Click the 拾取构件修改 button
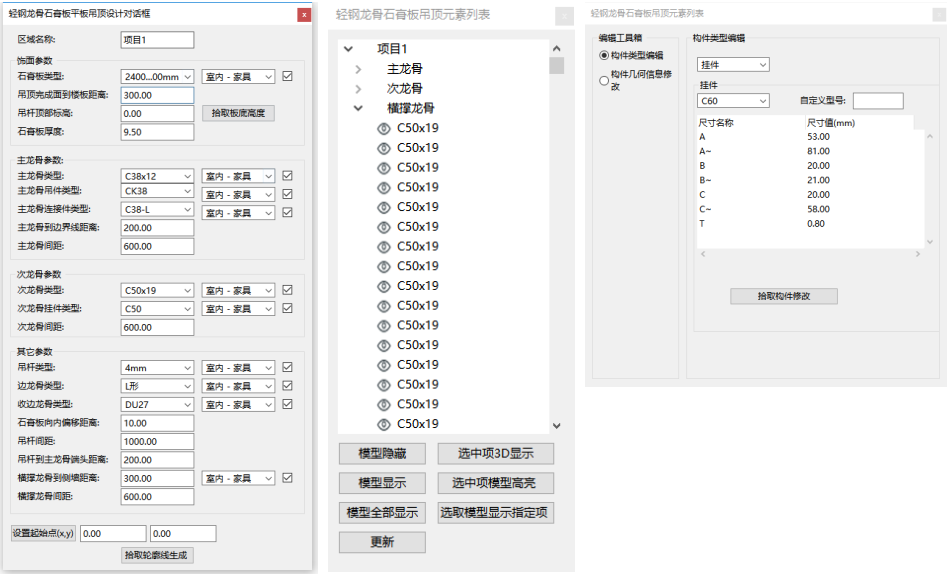Image resolution: width=950 pixels, height=574 pixels. coord(784,296)
